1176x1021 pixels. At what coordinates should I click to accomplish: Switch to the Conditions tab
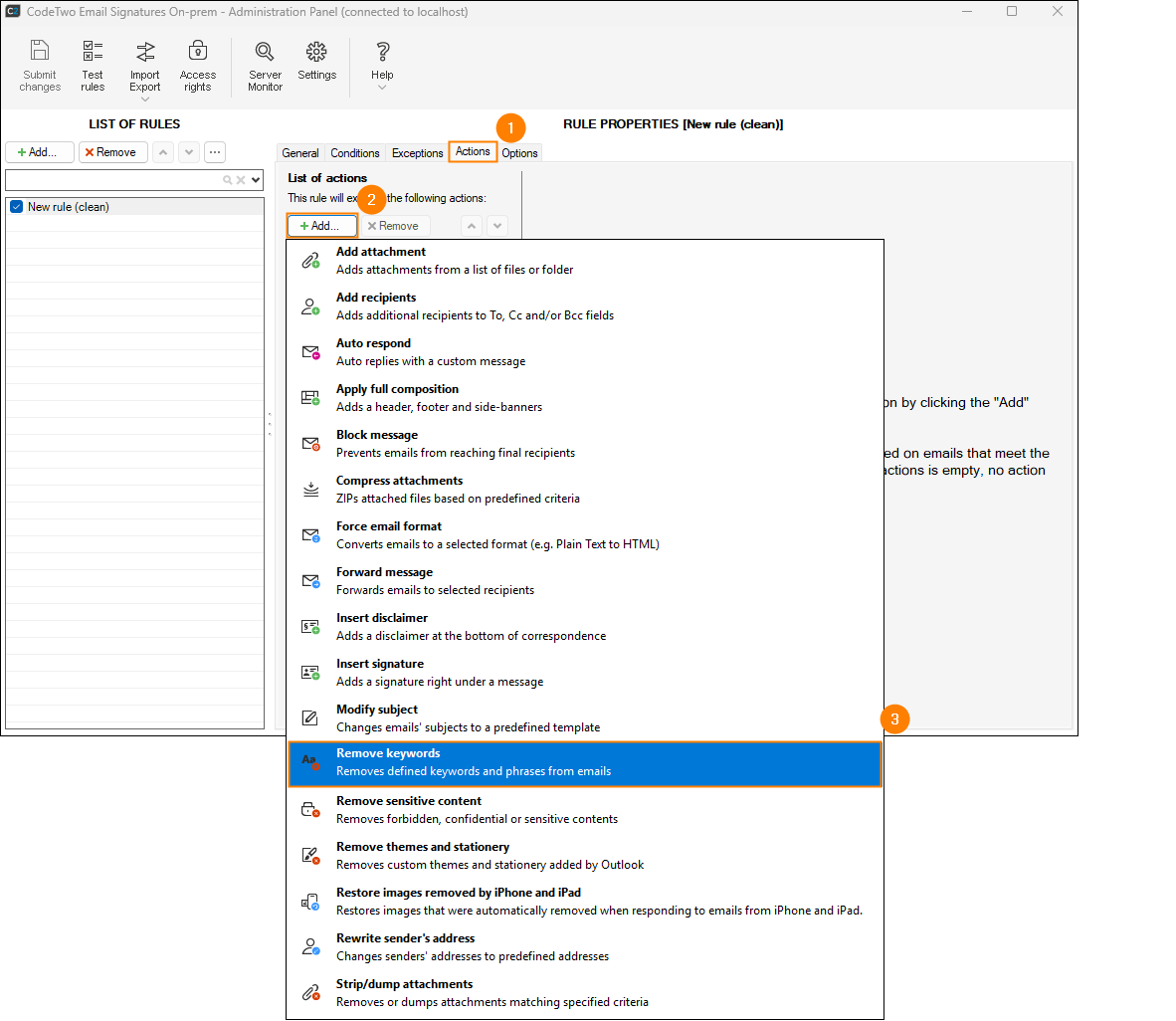click(x=355, y=153)
